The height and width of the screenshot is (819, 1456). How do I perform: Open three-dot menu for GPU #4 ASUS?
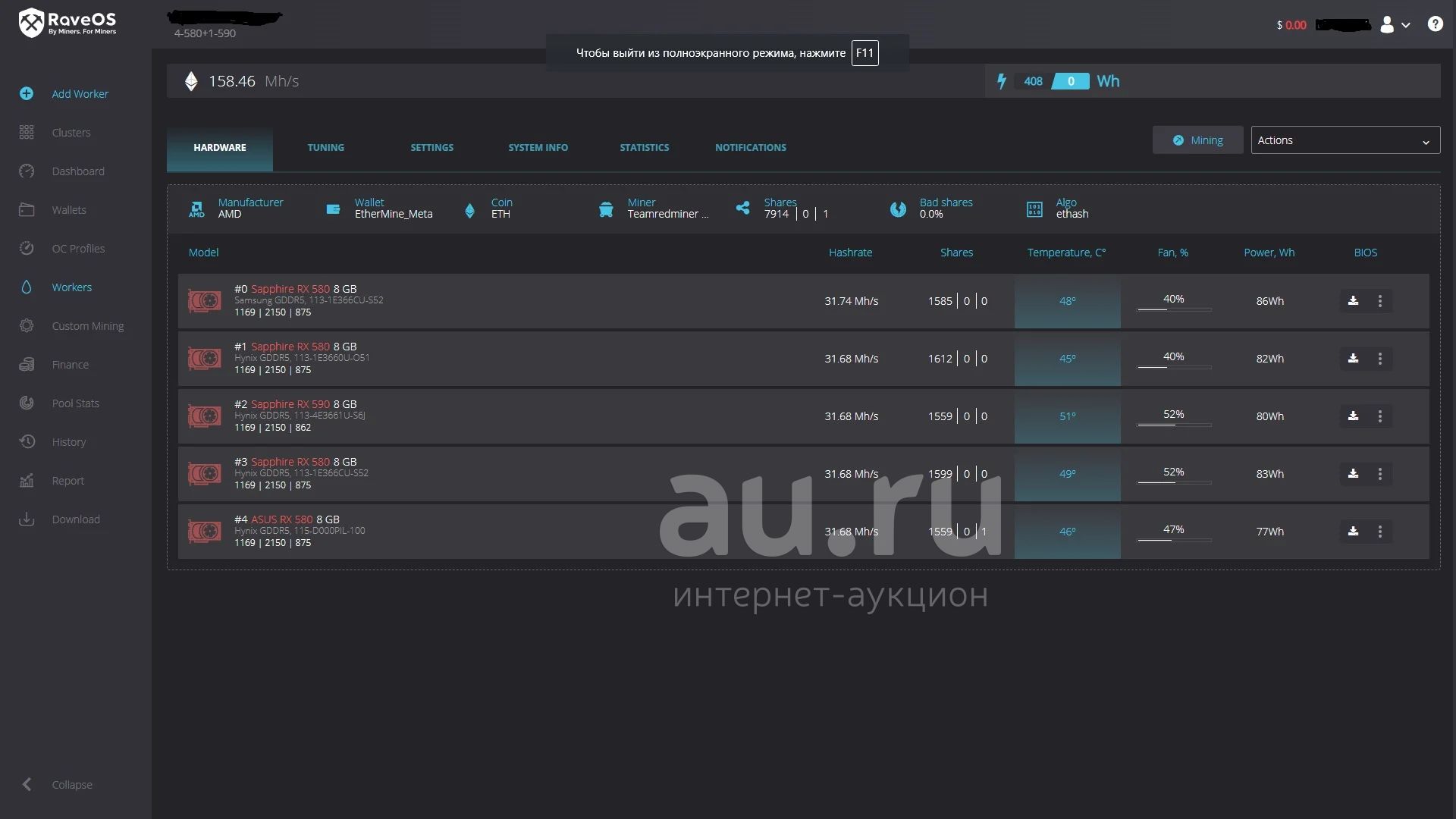1380,532
